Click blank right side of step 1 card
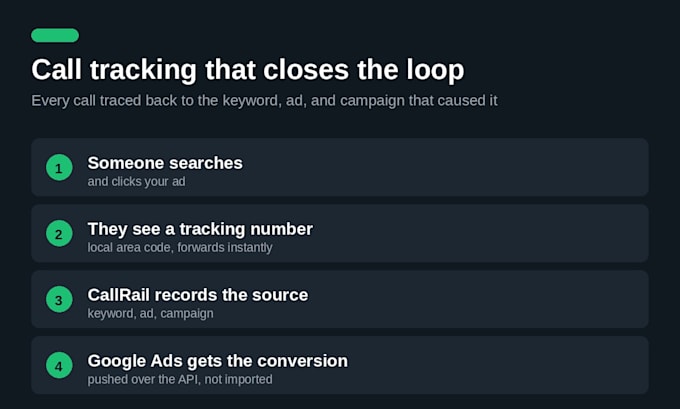This screenshot has height=409, width=680. [x=477, y=167]
